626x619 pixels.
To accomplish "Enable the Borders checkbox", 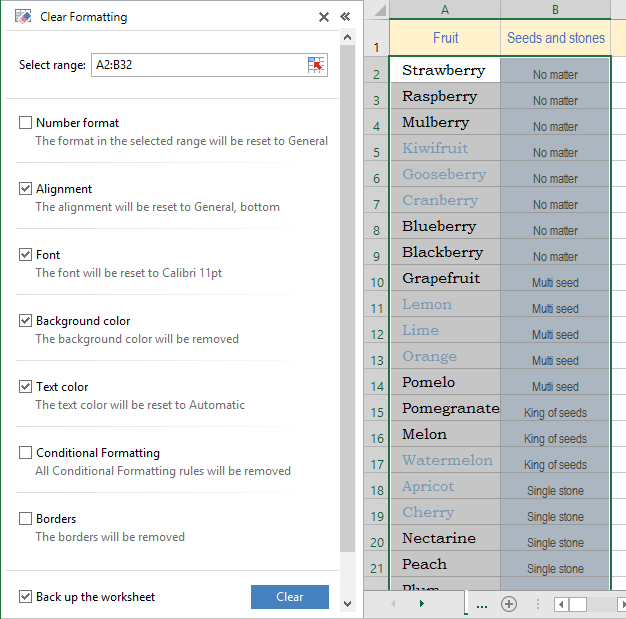I will pos(26,518).
